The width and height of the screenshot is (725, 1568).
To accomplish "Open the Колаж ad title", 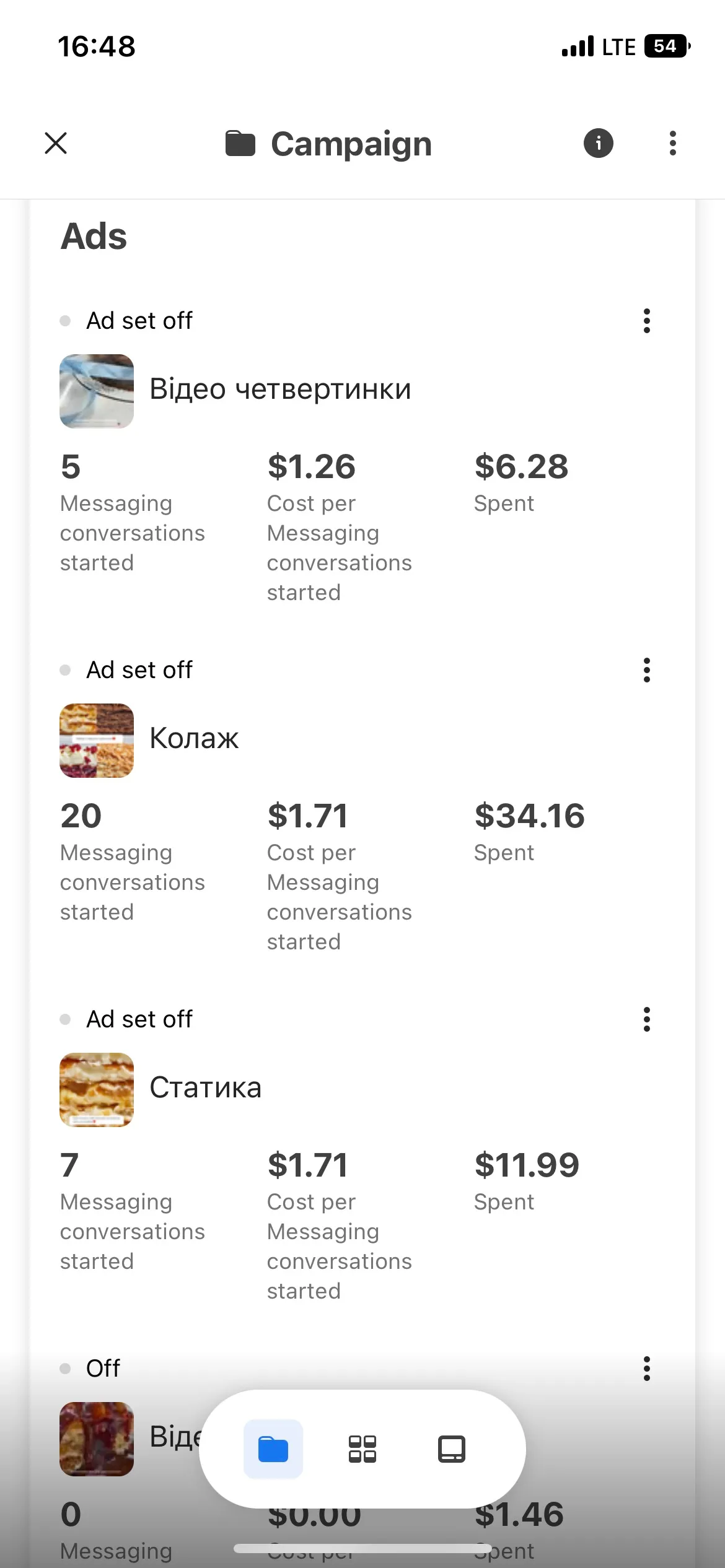I will point(194,738).
